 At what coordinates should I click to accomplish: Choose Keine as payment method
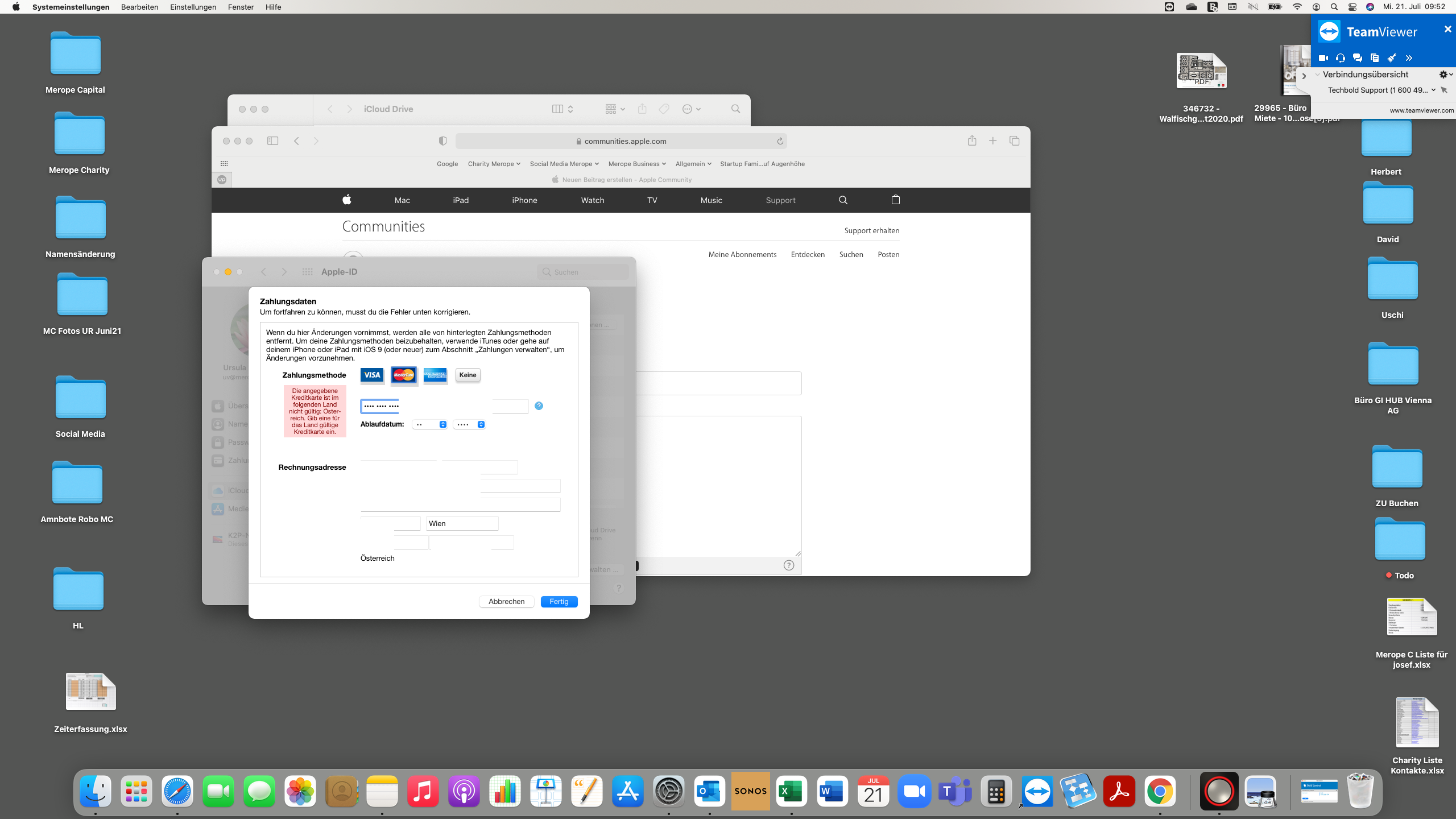pos(468,375)
